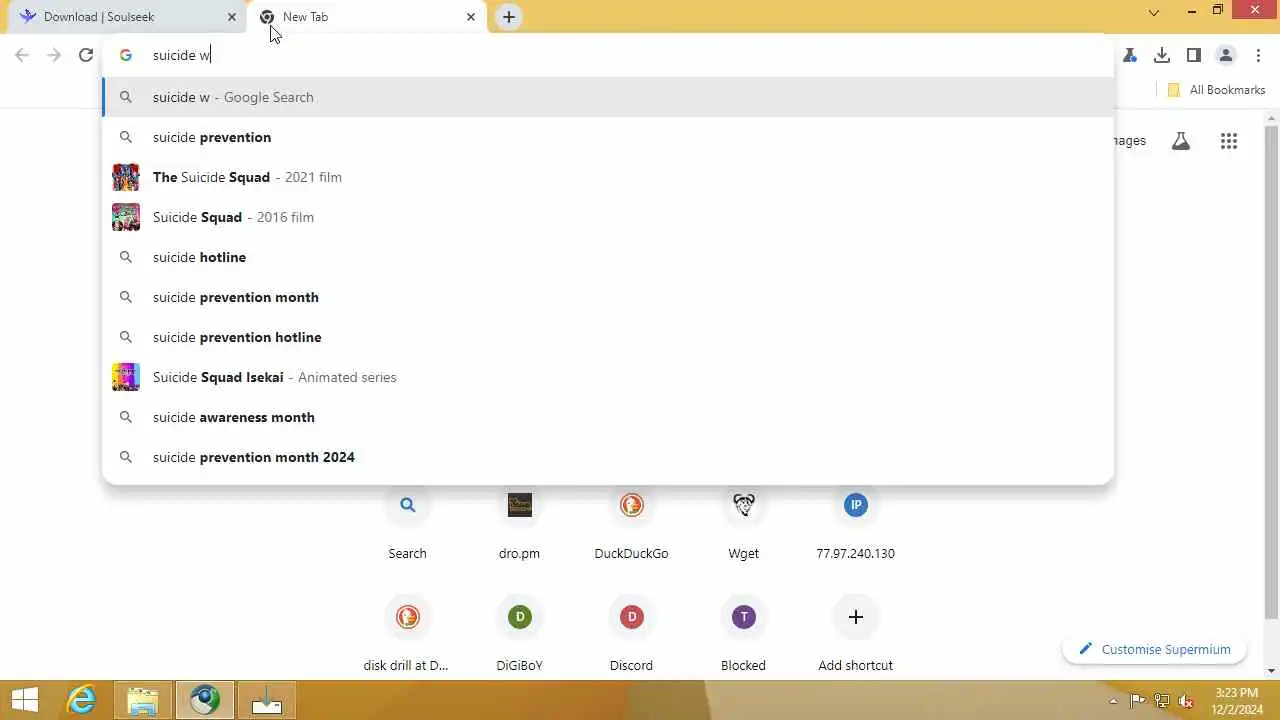Image resolution: width=1280 pixels, height=720 pixels.
Task: Click the Google icon in the address bar
Action: tap(126, 55)
